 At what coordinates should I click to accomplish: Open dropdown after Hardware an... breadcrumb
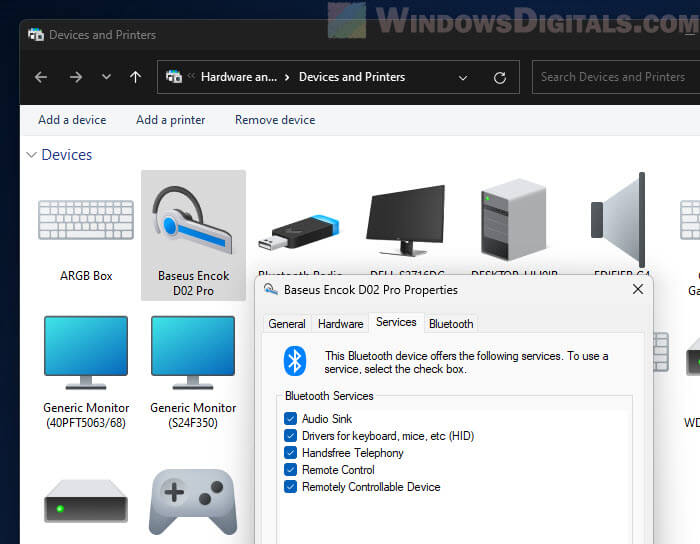tap(287, 77)
